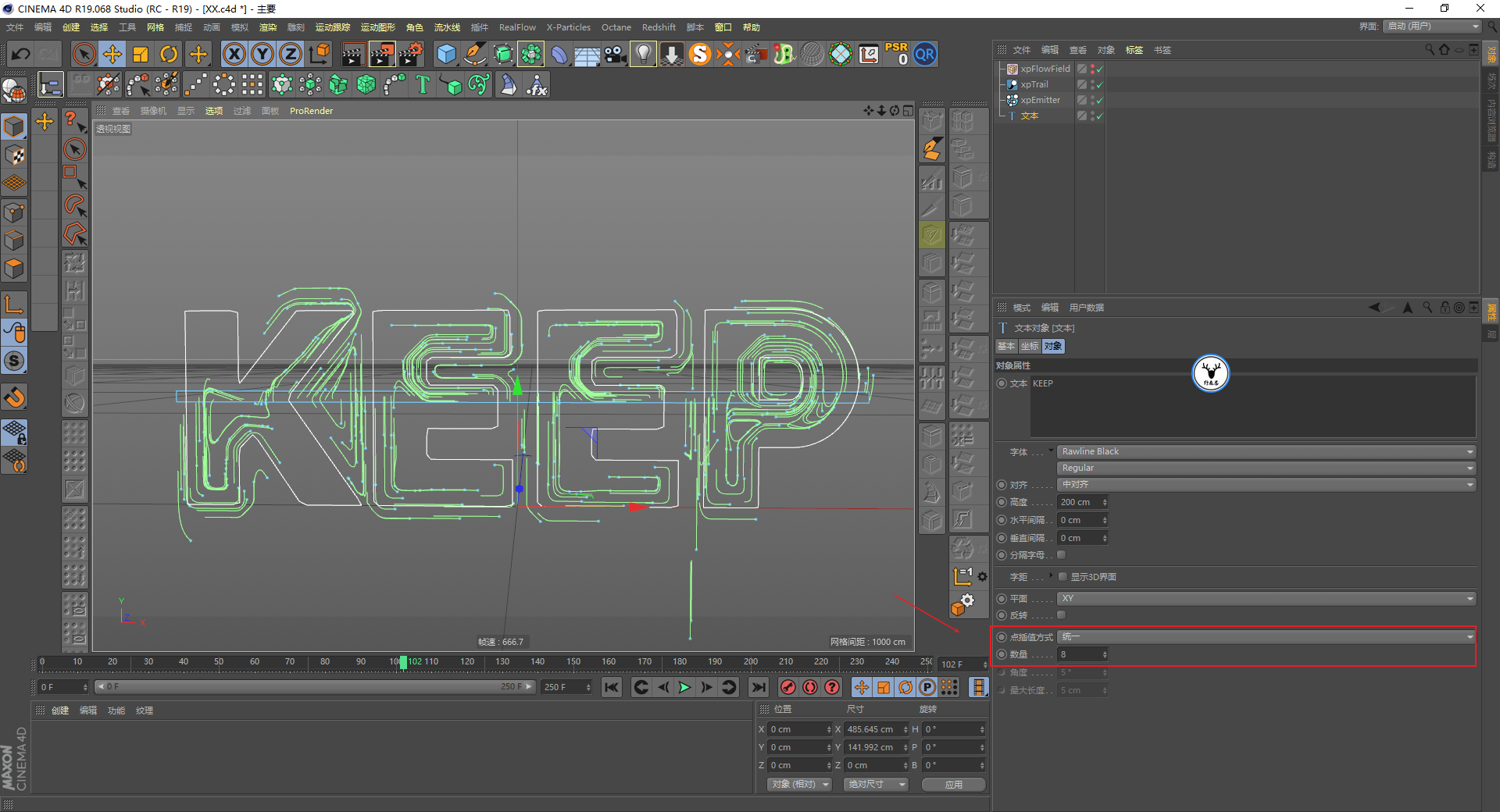The image size is (1500, 812).
Task: Open the viewport ProRender menu
Action: 311,111
